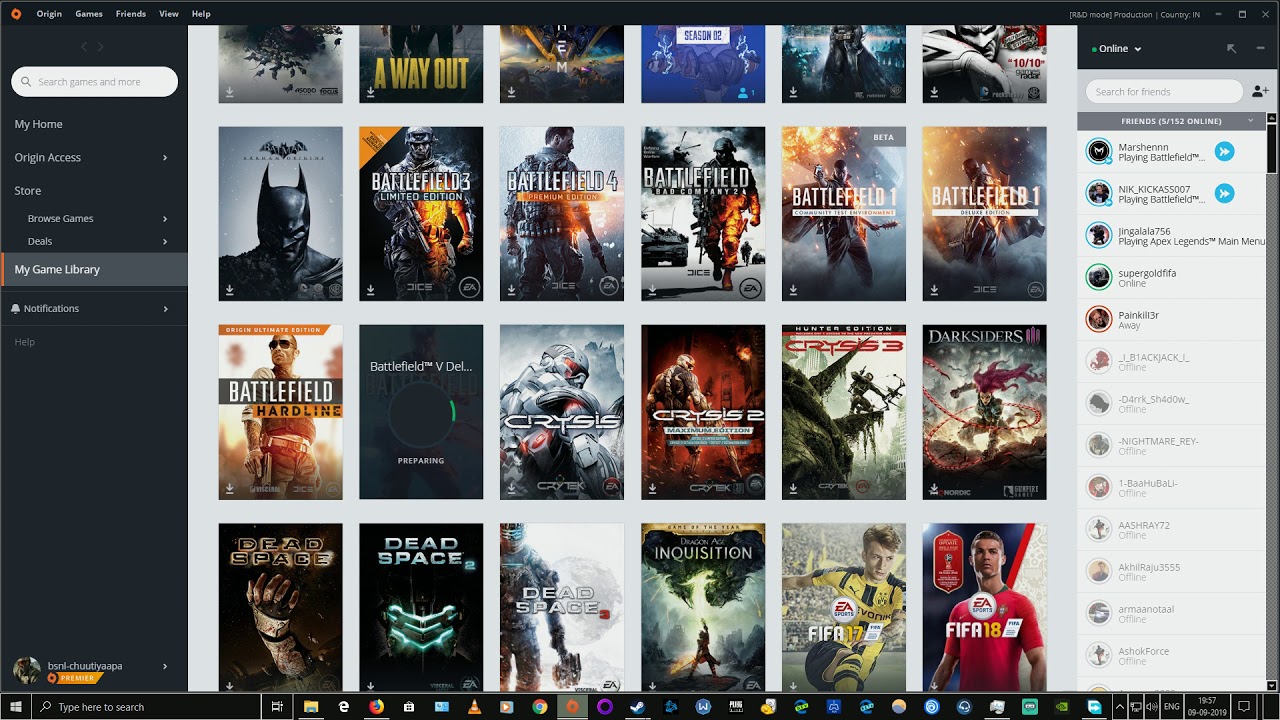Click the Search games and more field
Screen dimensions: 1280x720
[x=94, y=82]
